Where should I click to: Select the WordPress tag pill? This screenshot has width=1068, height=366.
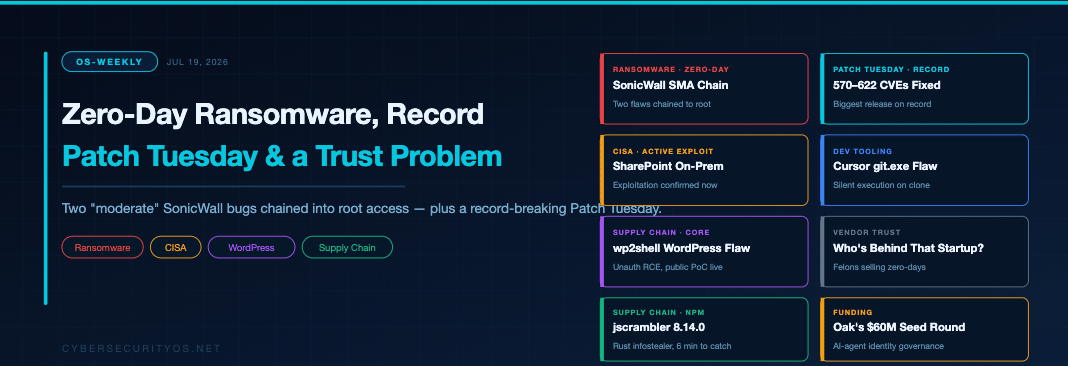tap(251, 247)
